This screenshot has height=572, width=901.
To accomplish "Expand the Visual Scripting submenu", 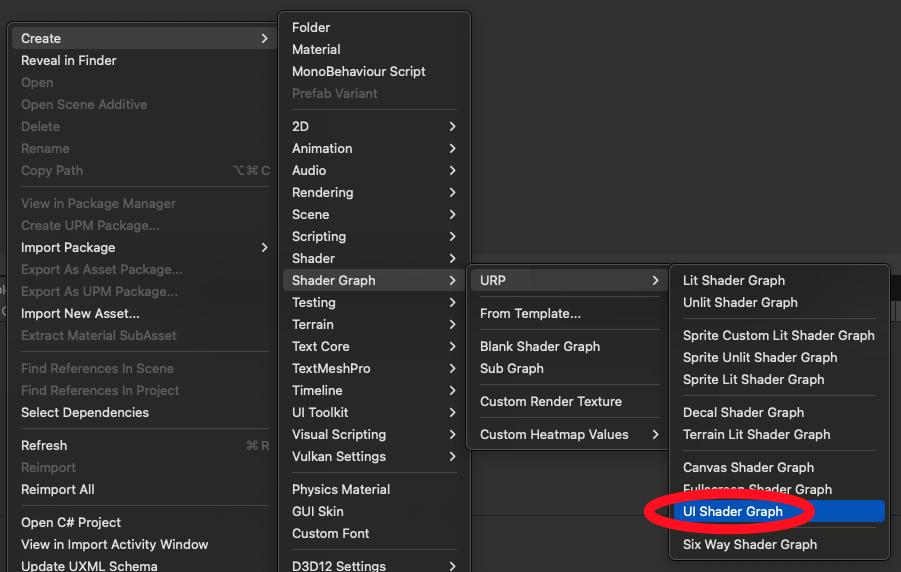I will [374, 435].
